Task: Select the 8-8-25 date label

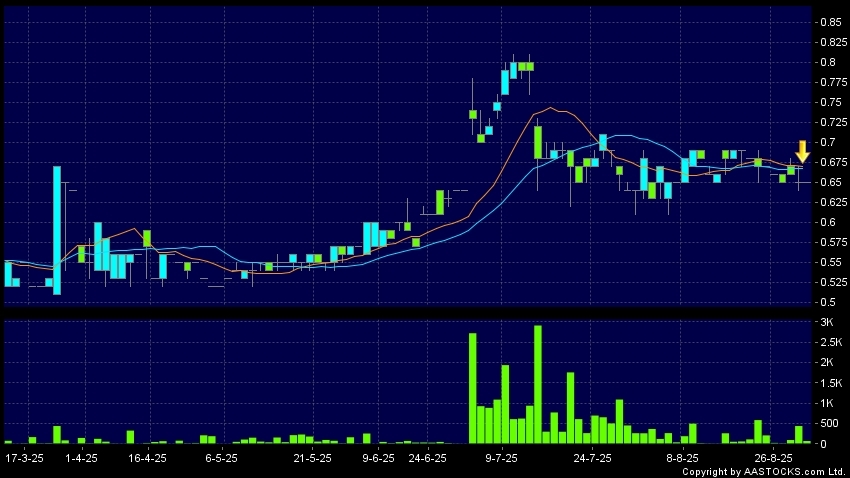Action: [682, 458]
